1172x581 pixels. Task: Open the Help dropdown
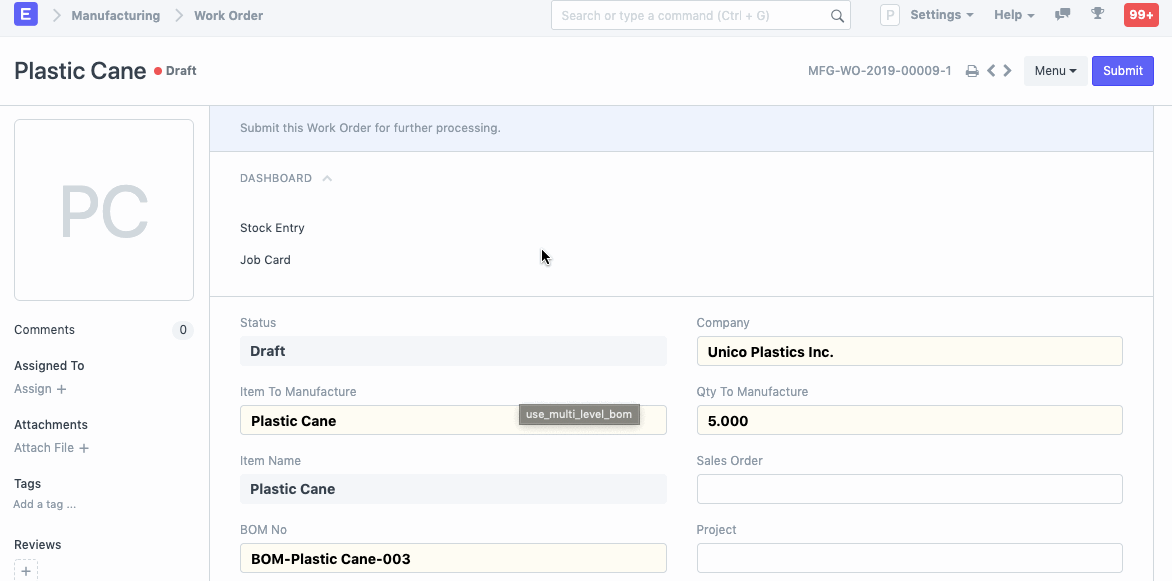pyautogui.click(x=1013, y=15)
